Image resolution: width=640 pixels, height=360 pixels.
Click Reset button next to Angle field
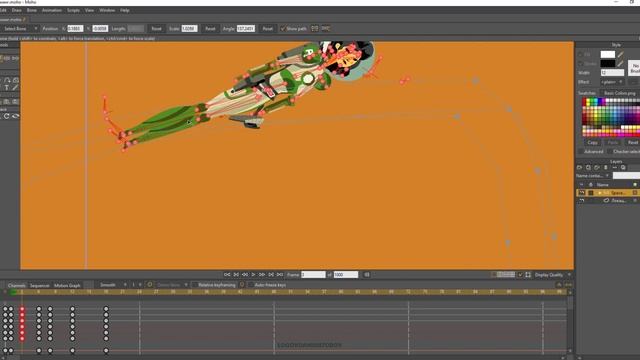[268, 29]
